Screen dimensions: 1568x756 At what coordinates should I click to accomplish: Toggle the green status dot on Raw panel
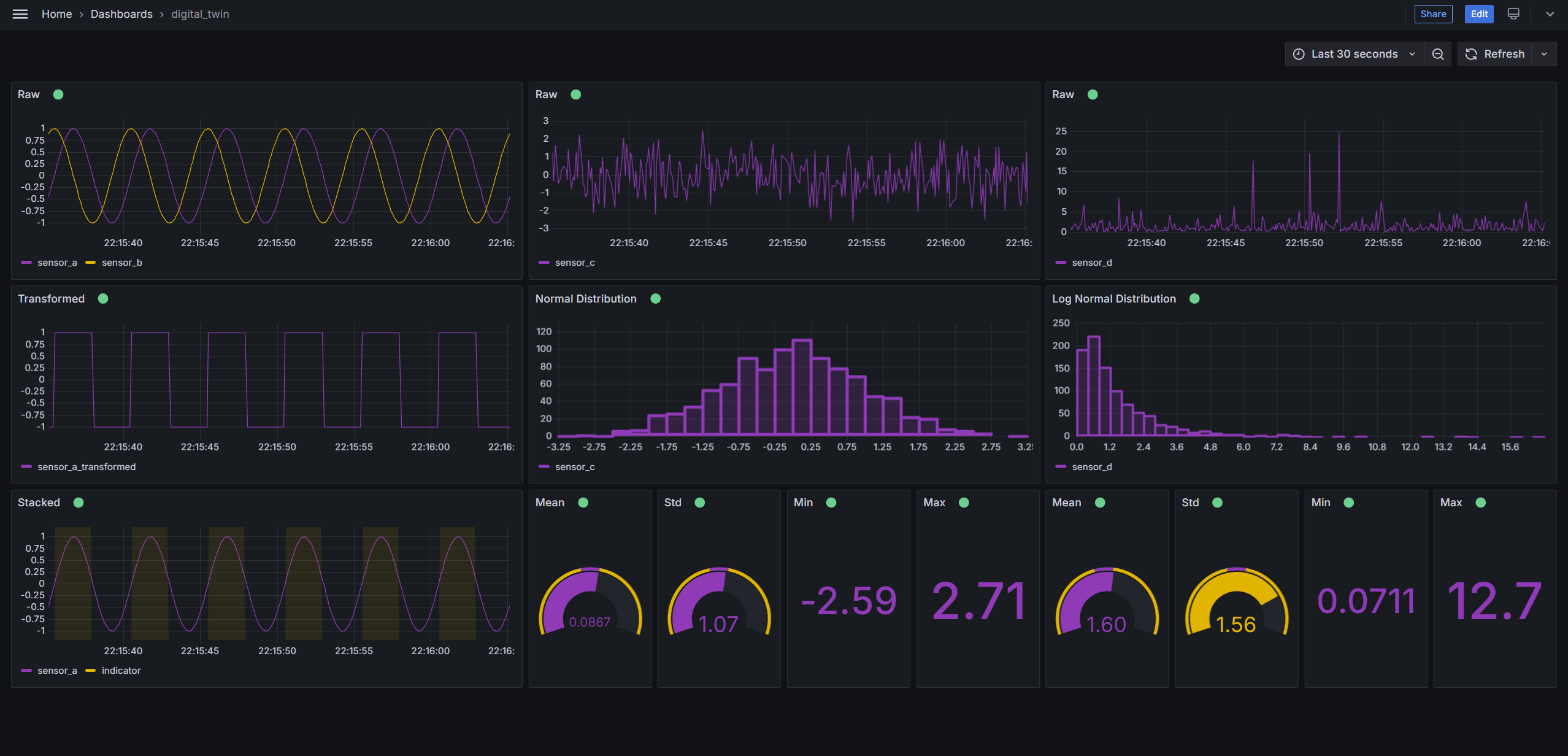57,94
